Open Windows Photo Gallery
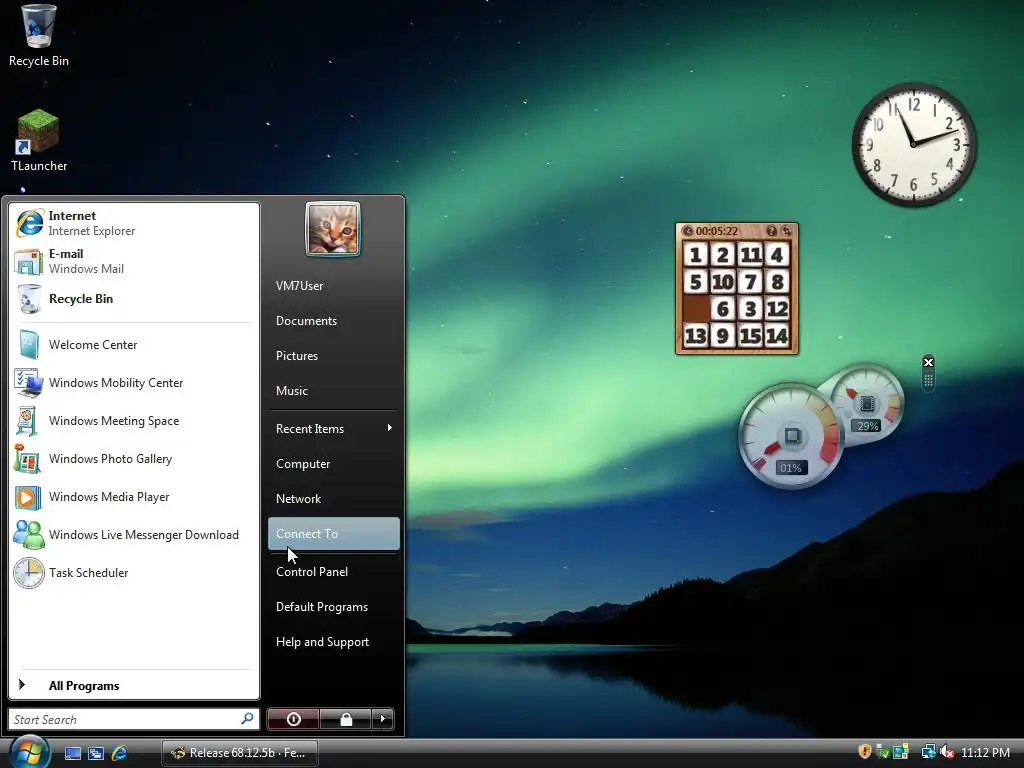This screenshot has height=768, width=1024. [x=134, y=459]
